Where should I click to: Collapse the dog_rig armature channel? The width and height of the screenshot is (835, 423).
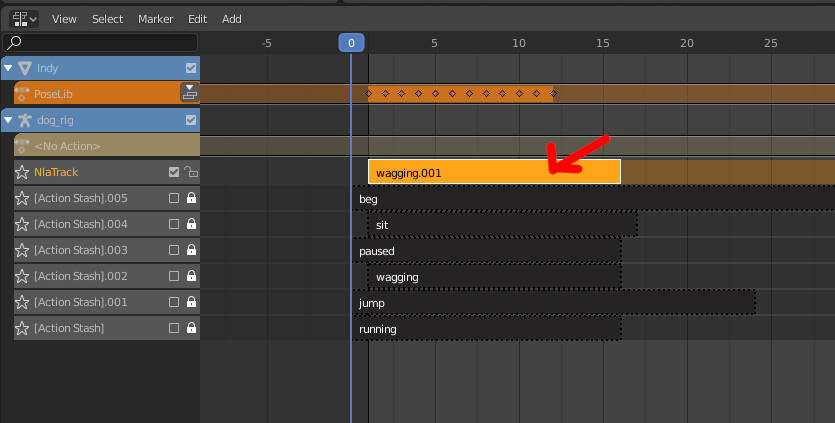point(9,120)
